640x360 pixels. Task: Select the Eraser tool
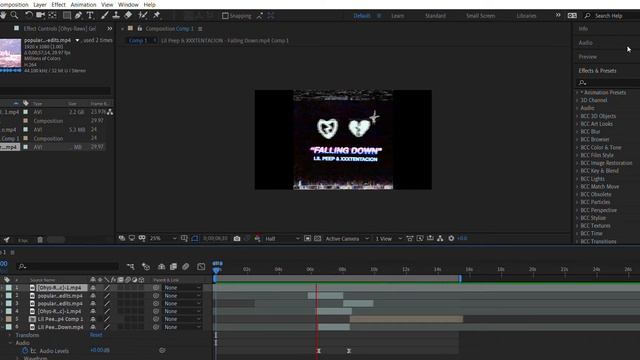[128, 15]
